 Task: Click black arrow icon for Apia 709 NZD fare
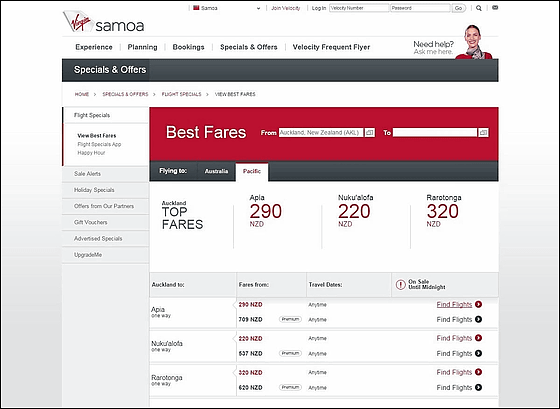(x=479, y=319)
